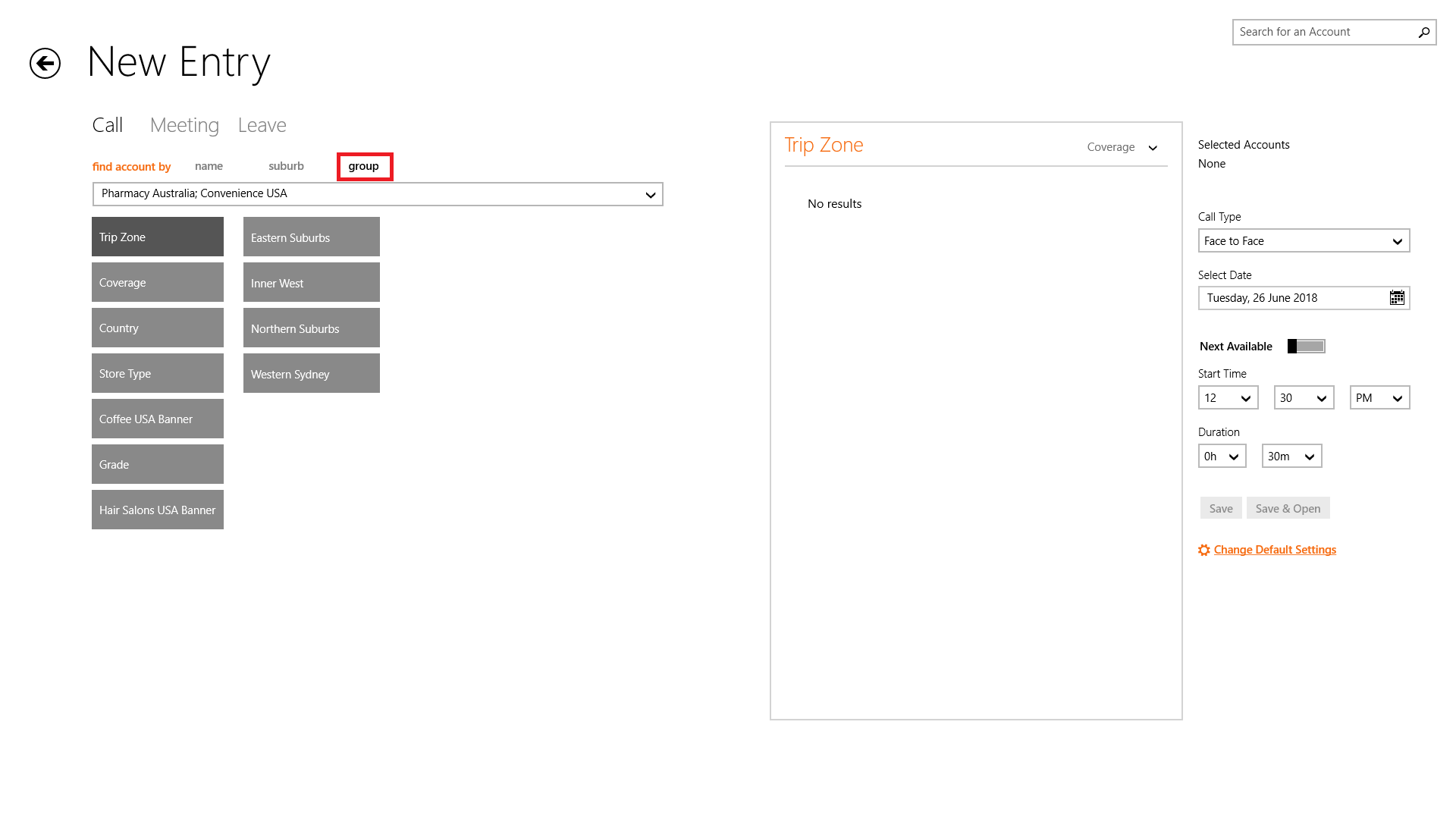1456x819 pixels.
Task: Select the Eastern Suburbs tile
Action: (311, 237)
